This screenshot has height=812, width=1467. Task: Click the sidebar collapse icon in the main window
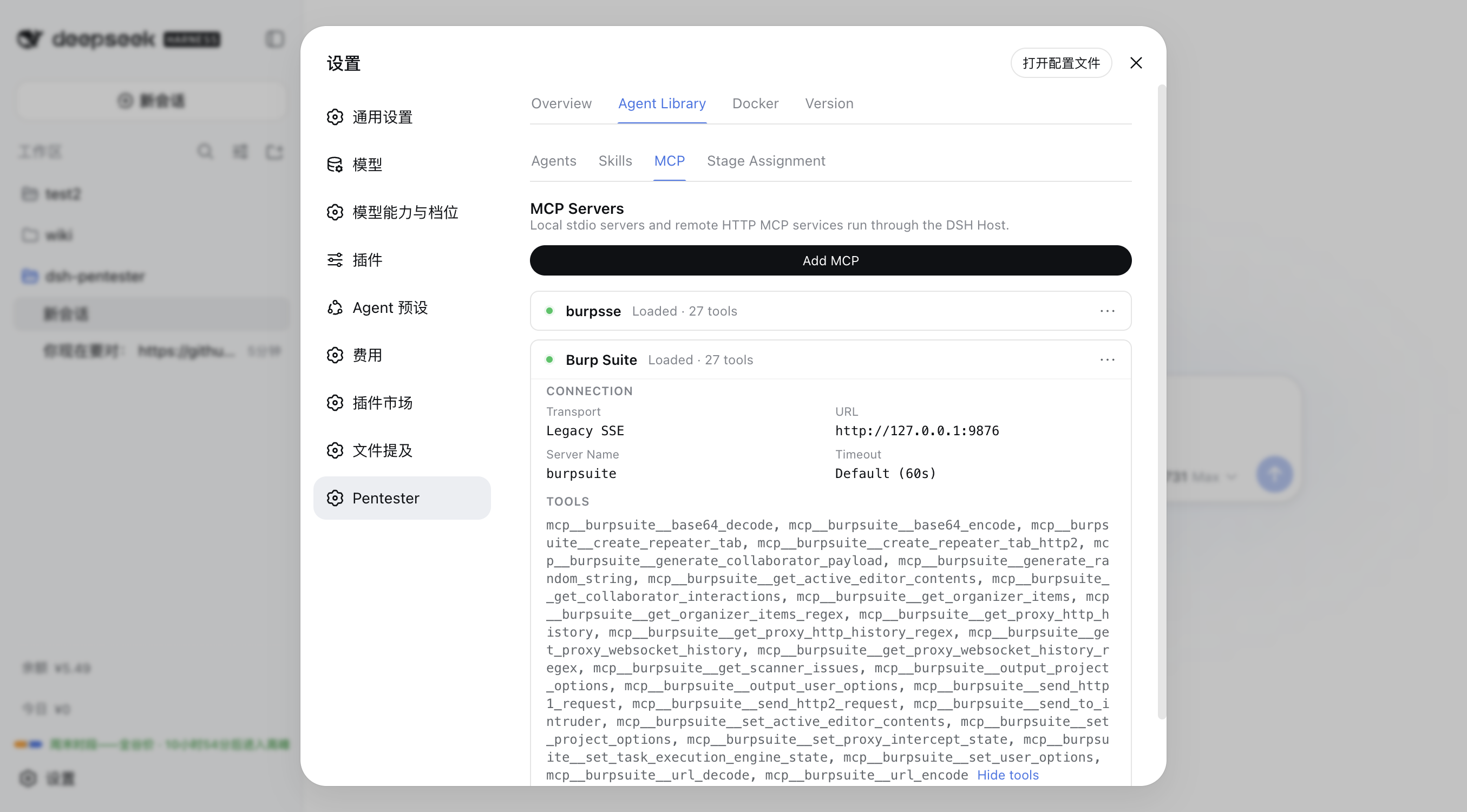click(275, 39)
